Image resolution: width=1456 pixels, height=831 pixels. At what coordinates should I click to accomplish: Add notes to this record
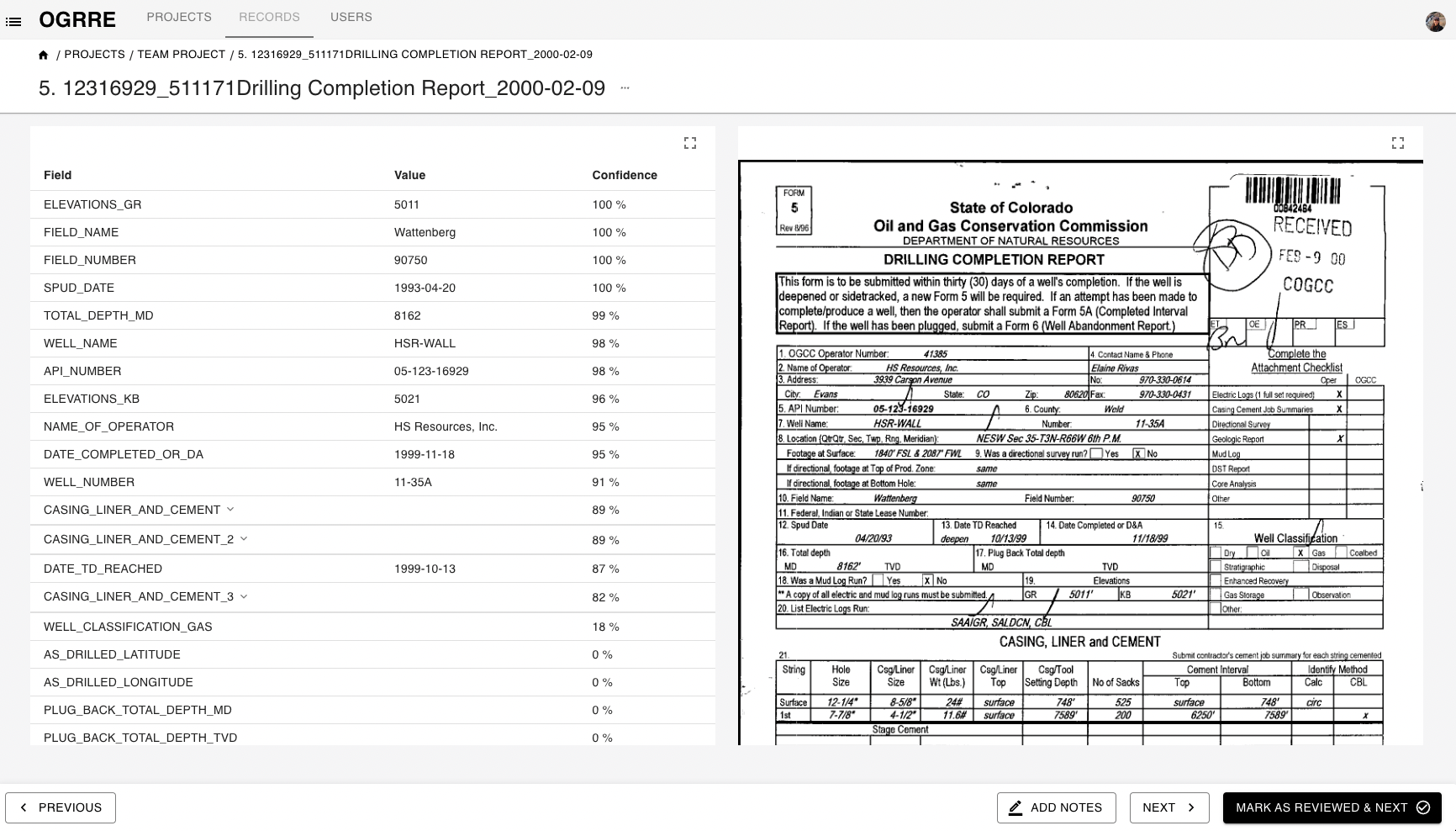pos(1056,807)
